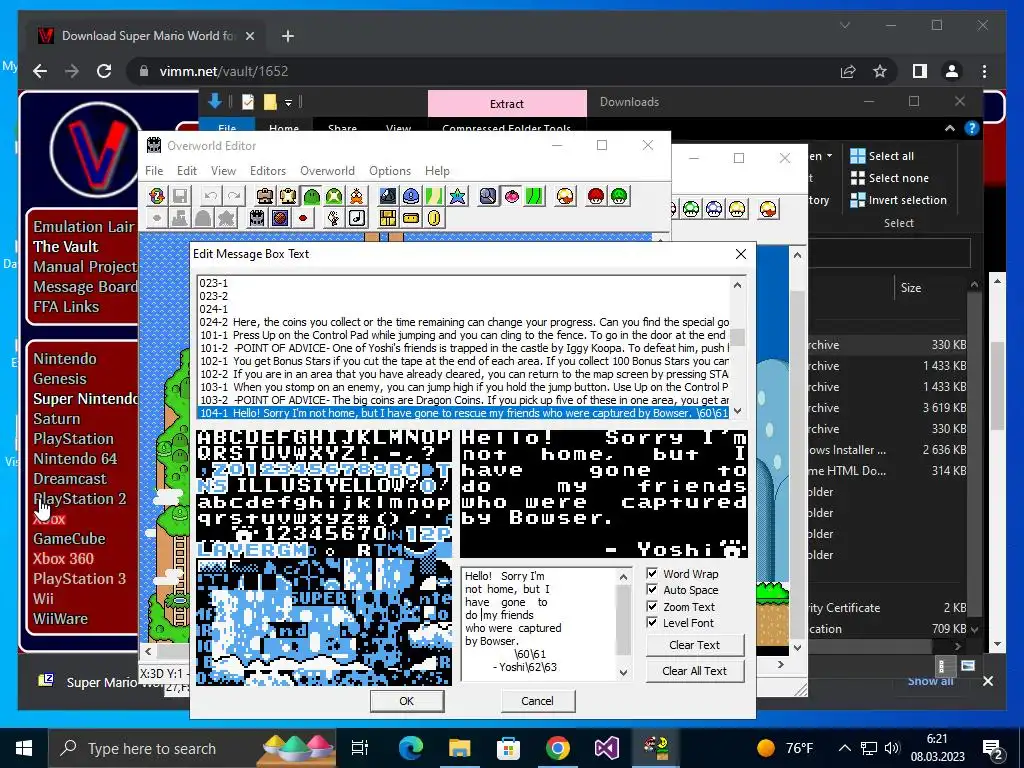Click the redo arrow in Overworld Editor toolbar

click(233, 196)
